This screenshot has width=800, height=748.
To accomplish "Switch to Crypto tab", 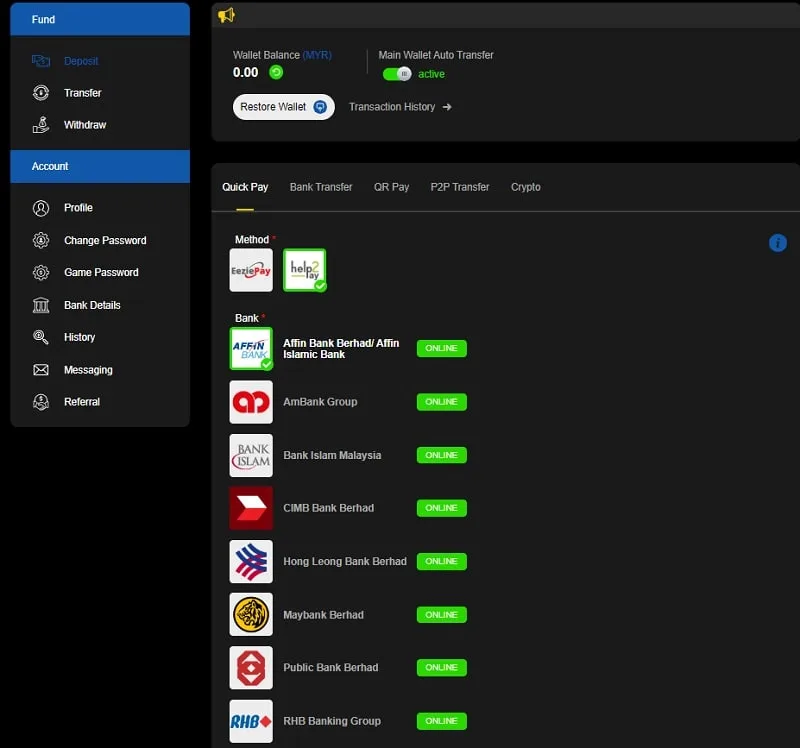I will tap(526, 187).
